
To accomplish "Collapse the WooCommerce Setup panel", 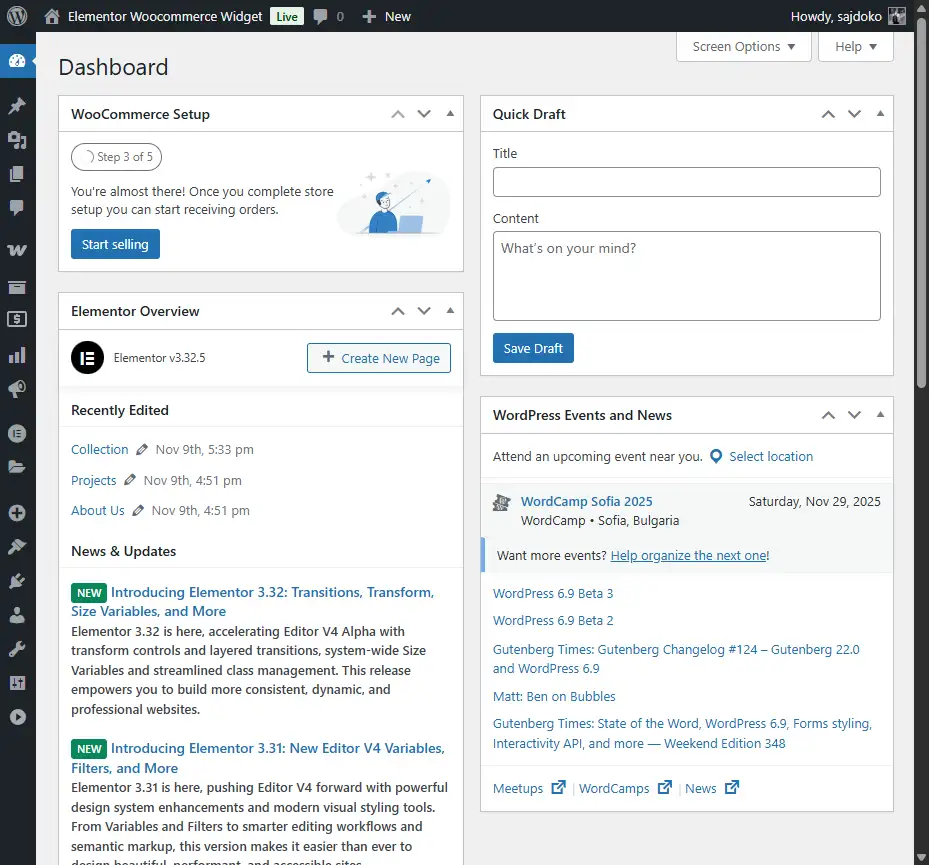I will (450, 114).
